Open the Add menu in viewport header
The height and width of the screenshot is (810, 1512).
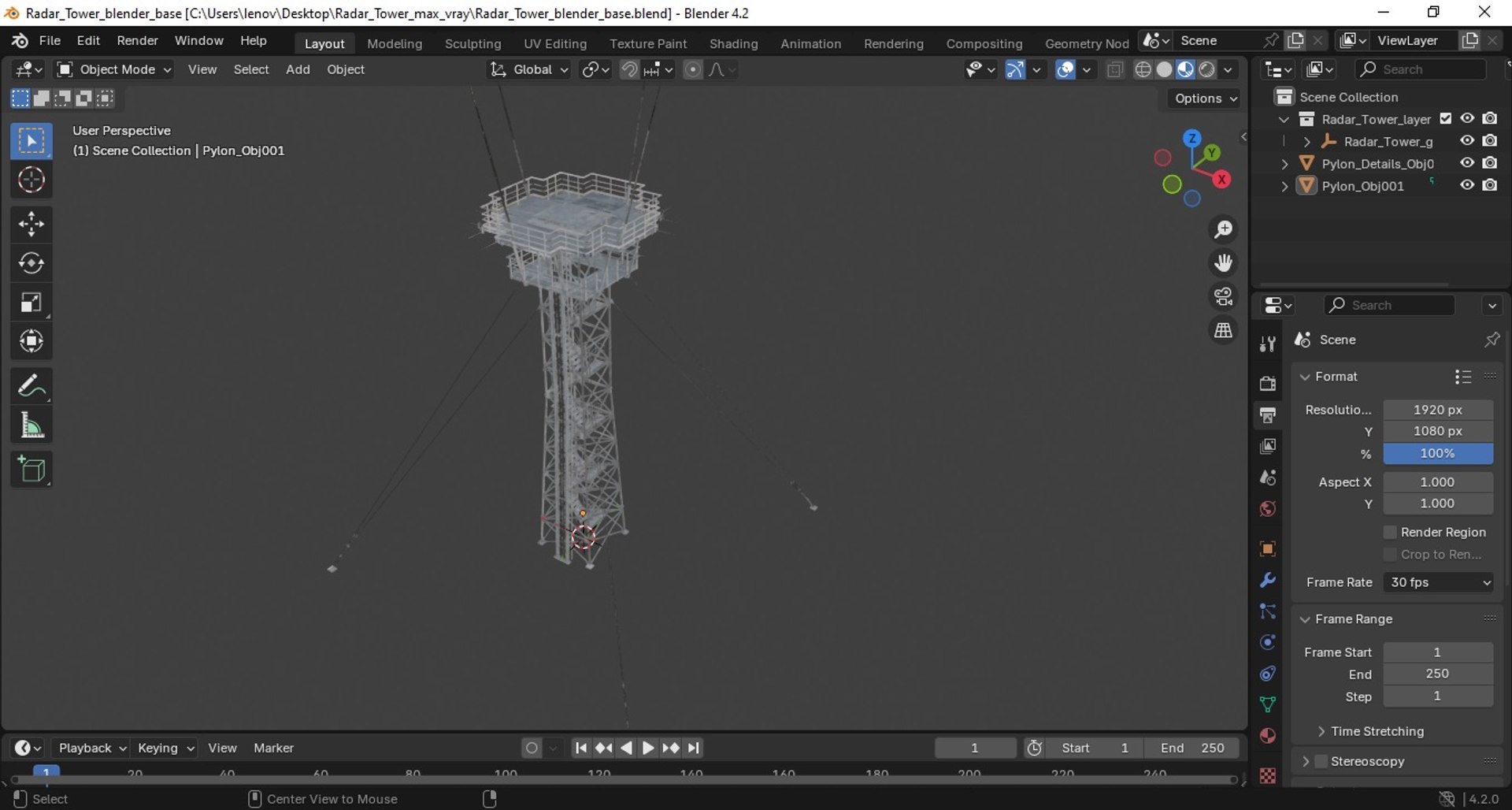click(x=298, y=69)
